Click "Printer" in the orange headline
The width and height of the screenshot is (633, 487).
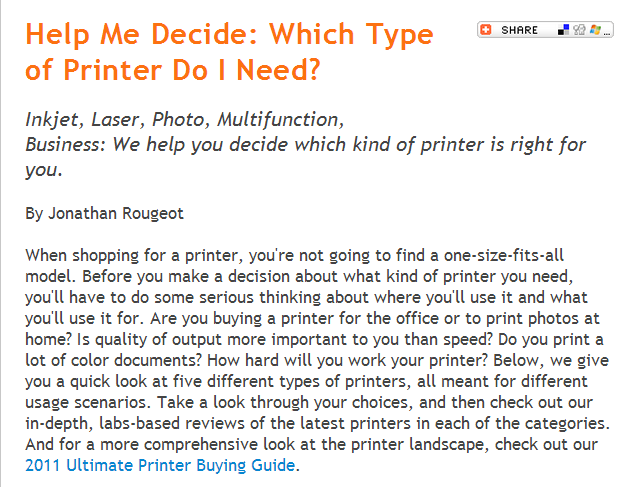tap(113, 70)
